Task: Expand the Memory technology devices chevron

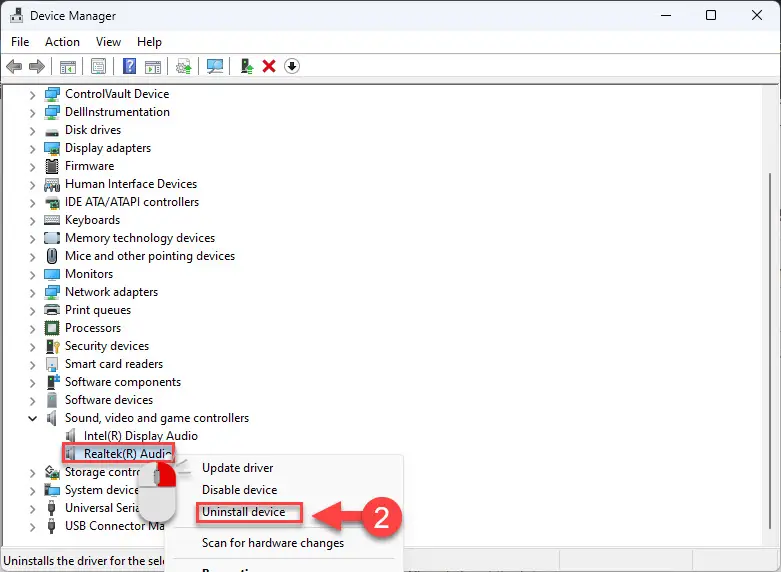Action: [32, 239]
